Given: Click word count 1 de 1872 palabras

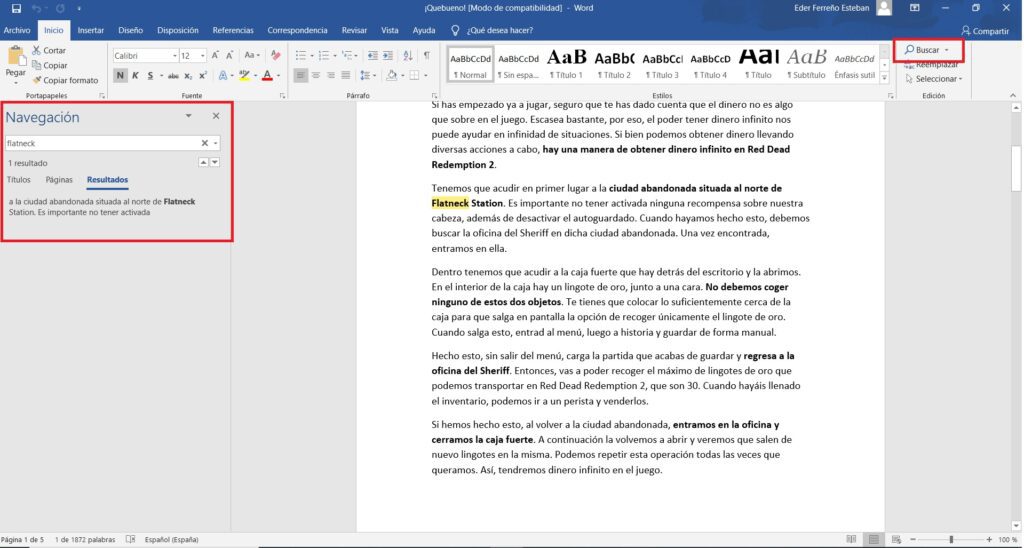Looking at the screenshot, I should tap(85, 540).
